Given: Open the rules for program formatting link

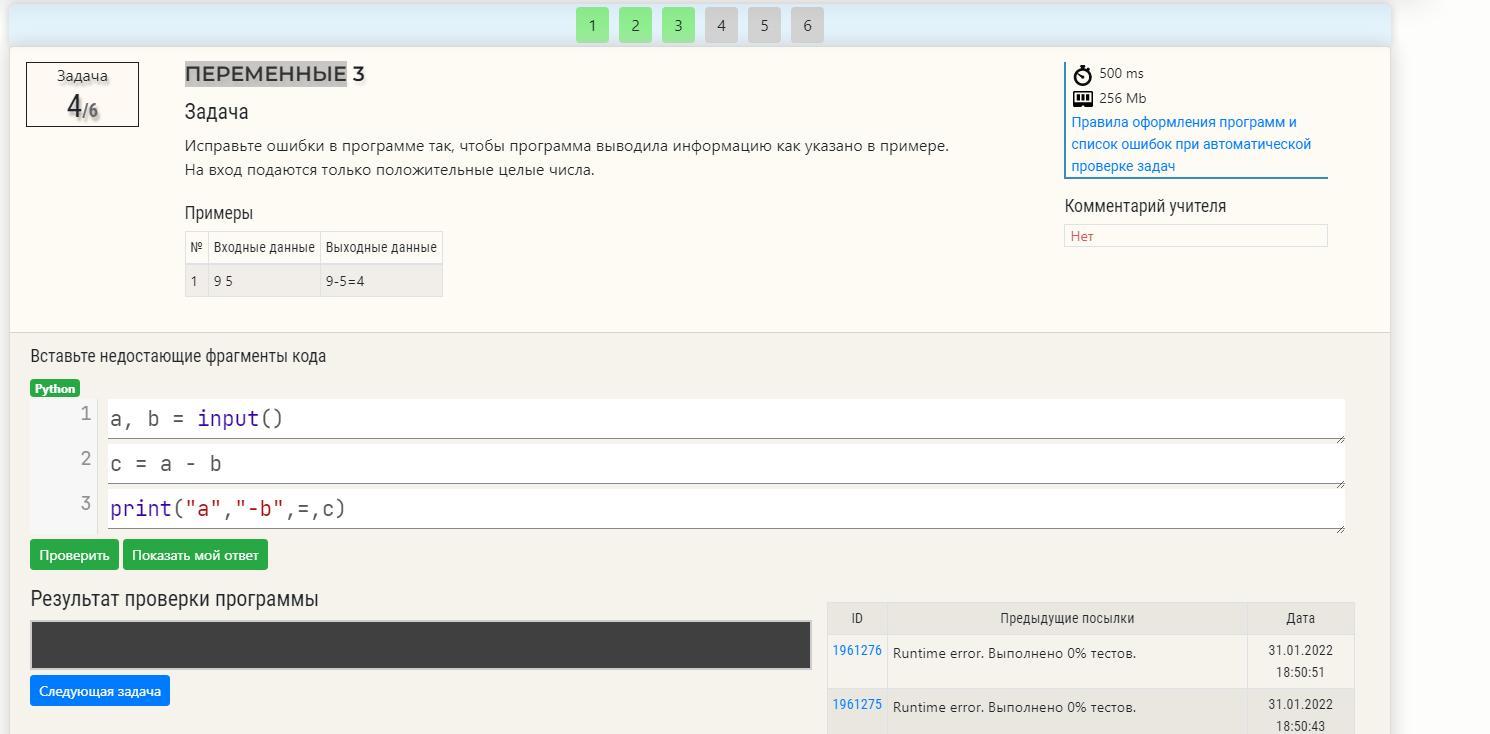Looking at the screenshot, I should pos(1190,144).
